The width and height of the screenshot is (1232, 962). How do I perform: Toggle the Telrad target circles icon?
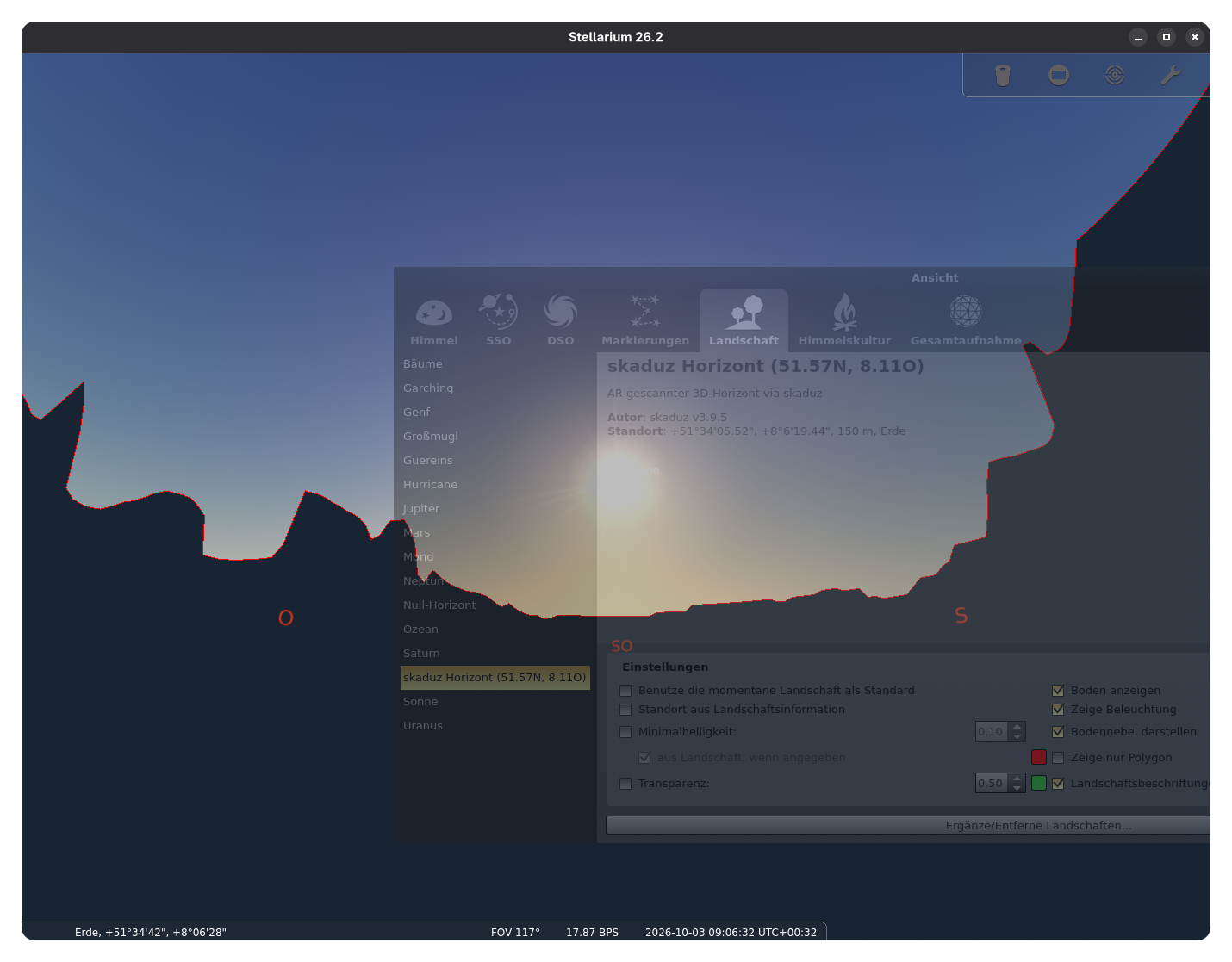1115,76
